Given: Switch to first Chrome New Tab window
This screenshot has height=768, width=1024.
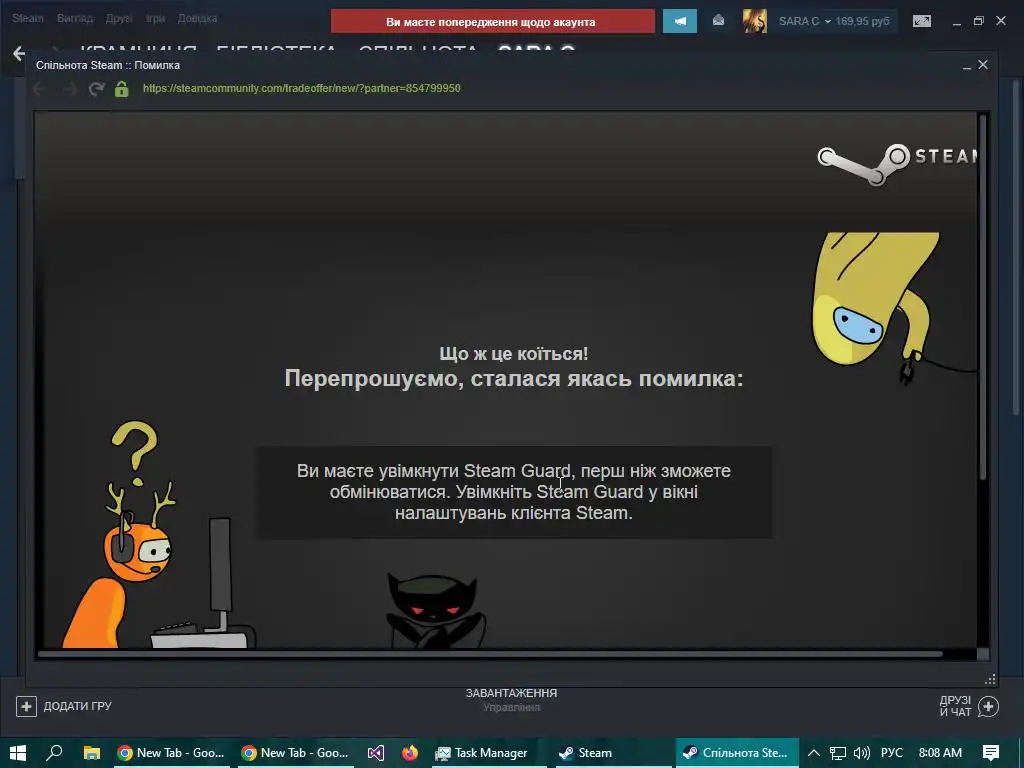Looking at the screenshot, I should [x=172, y=753].
